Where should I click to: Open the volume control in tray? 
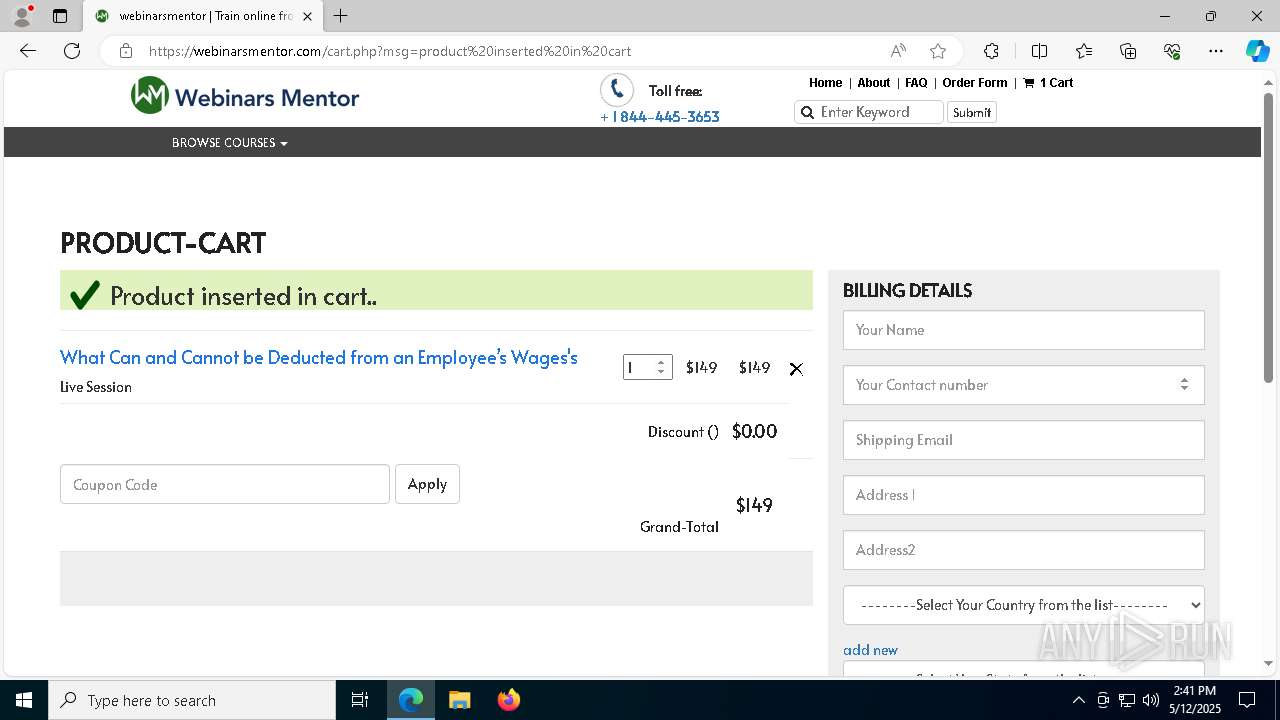[1151, 700]
